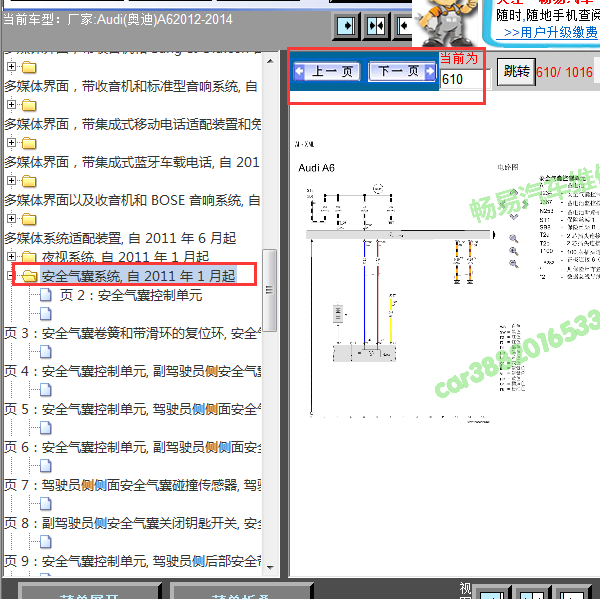Click folder icon above 集成式移动电话适配装置 row
Image resolution: width=600 pixels, height=599 pixels.
29,105
